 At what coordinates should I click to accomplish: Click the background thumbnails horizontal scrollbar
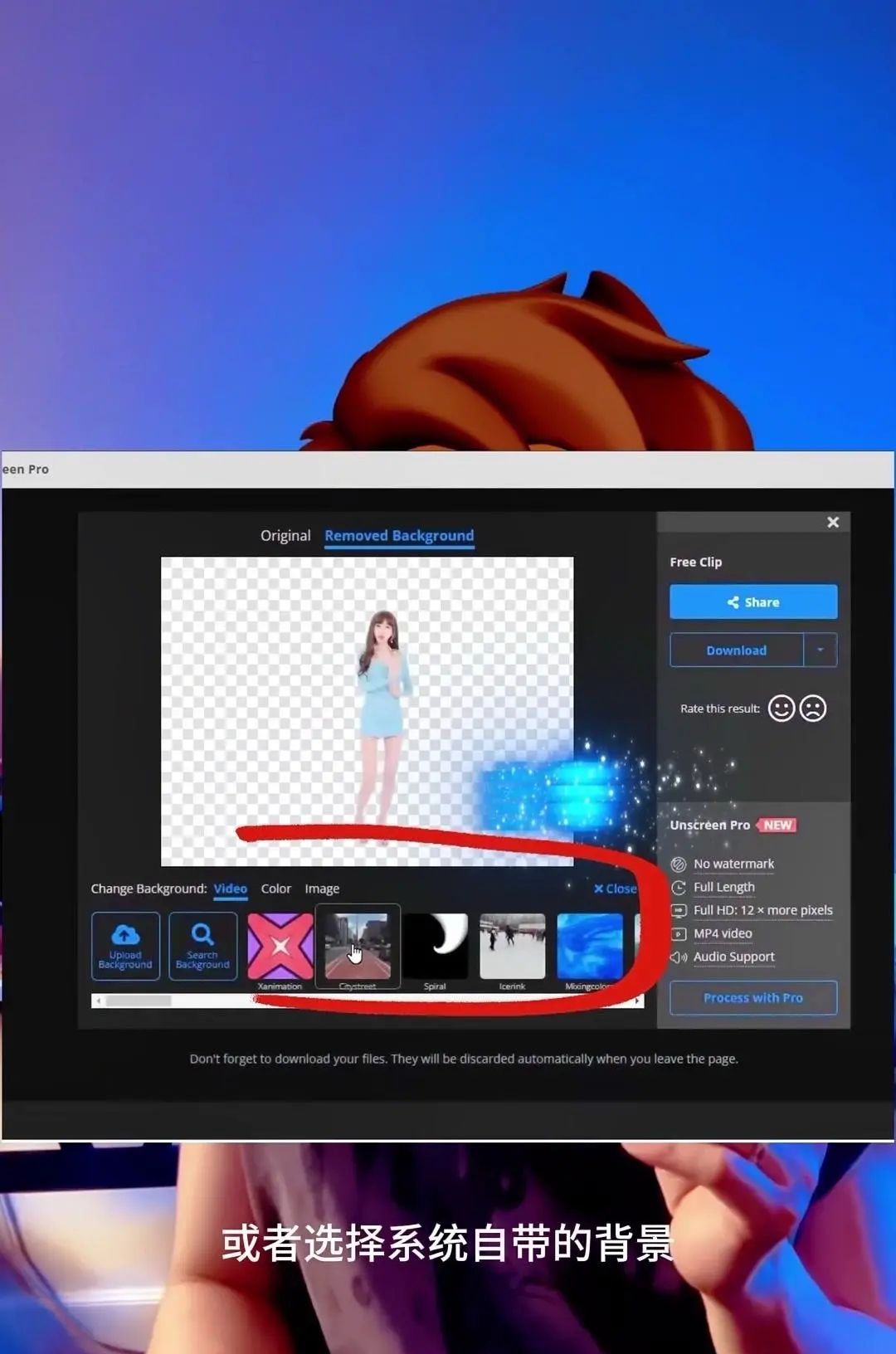point(139,1001)
